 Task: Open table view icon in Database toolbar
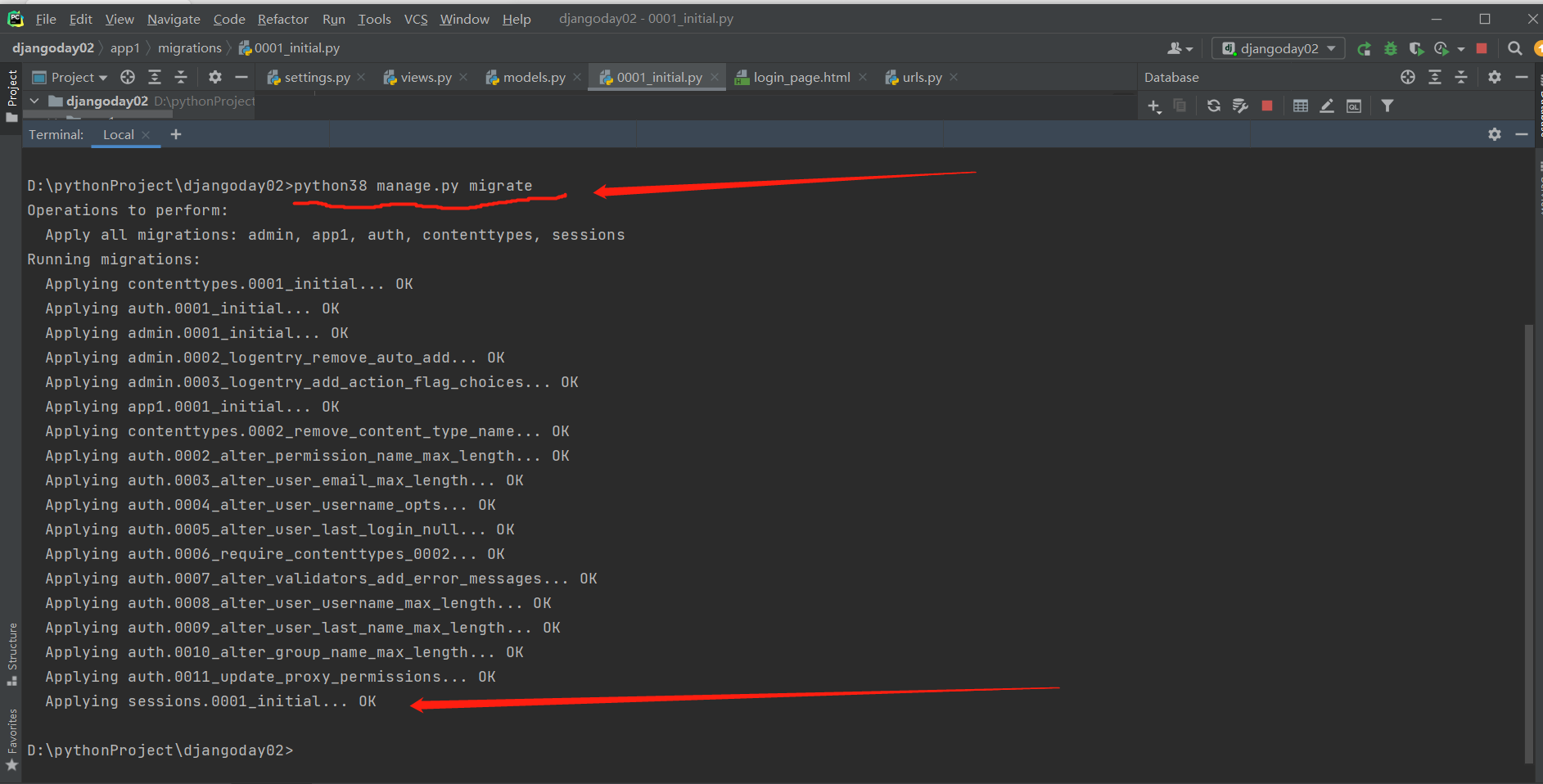[x=1301, y=106]
